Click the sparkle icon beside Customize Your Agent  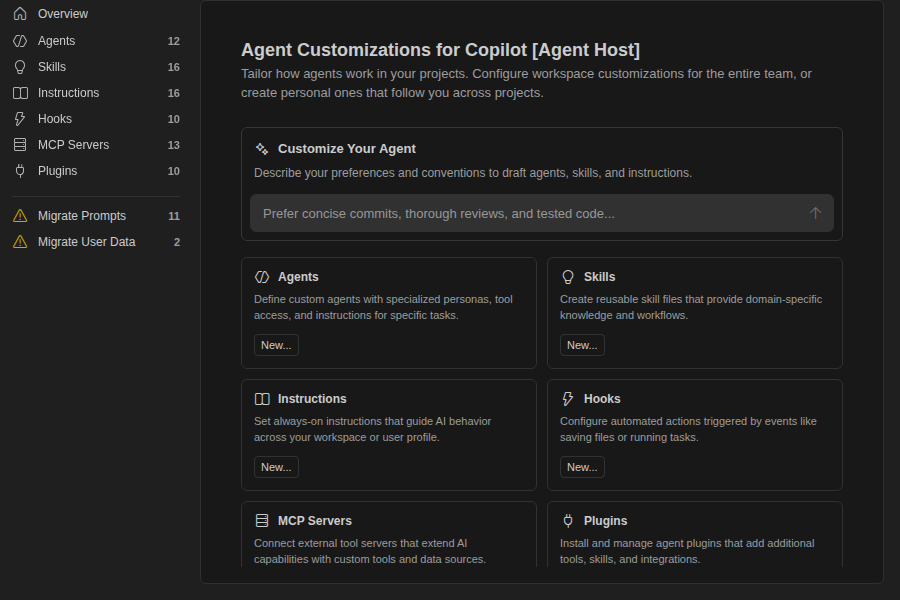point(262,149)
